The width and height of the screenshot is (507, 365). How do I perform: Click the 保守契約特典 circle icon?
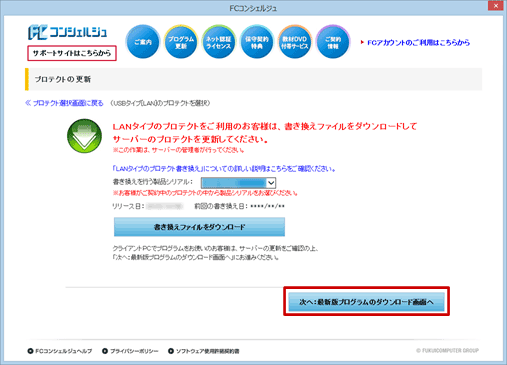pyautogui.click(x=257, y=42)
